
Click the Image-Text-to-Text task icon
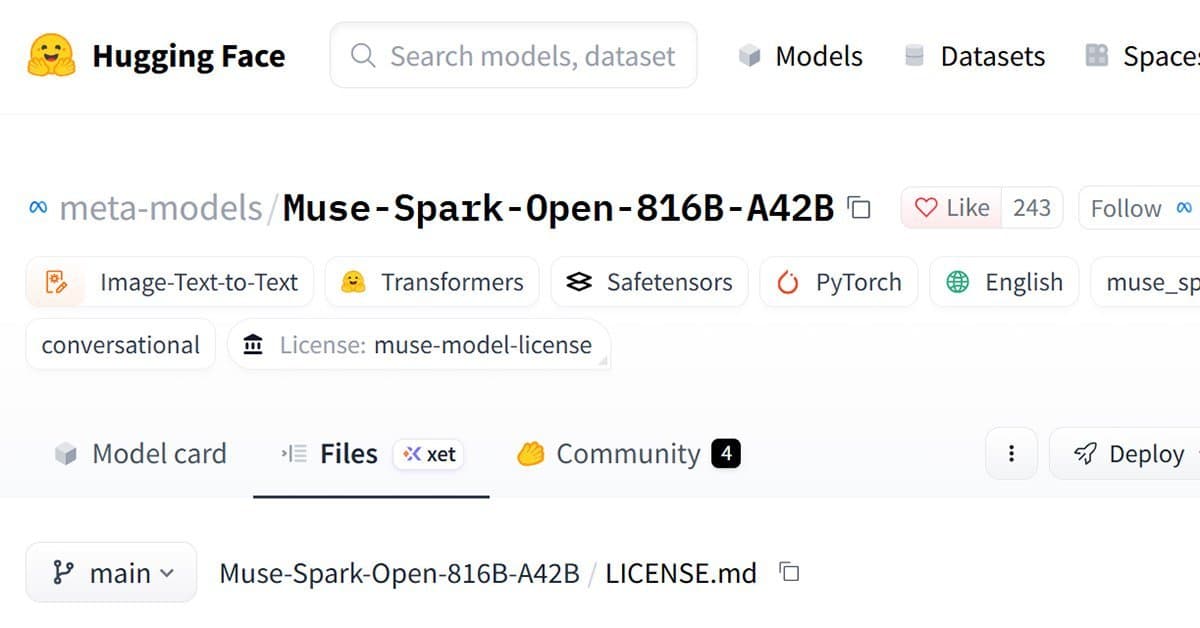pyautogui.click(x=57, y=282)
